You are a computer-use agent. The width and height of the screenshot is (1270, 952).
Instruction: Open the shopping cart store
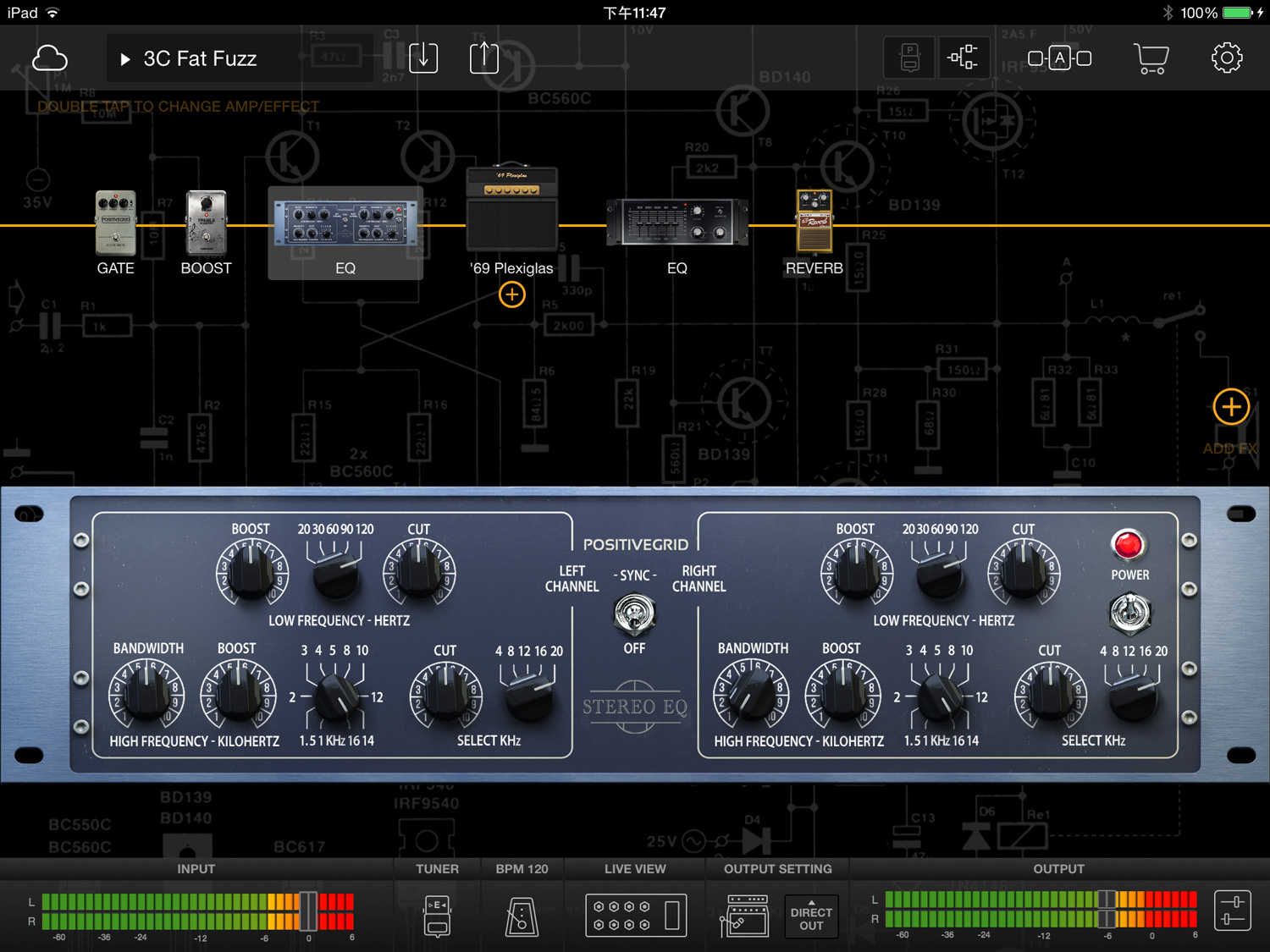coord(1151,58)
